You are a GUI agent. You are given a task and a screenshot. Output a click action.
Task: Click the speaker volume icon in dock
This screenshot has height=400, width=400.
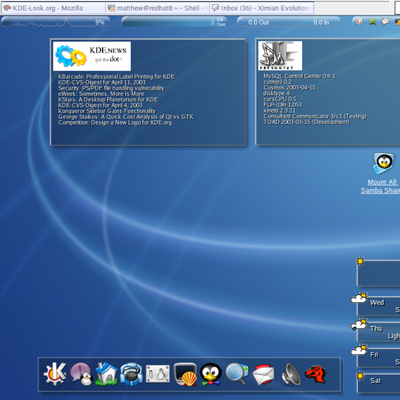point(291,374)
